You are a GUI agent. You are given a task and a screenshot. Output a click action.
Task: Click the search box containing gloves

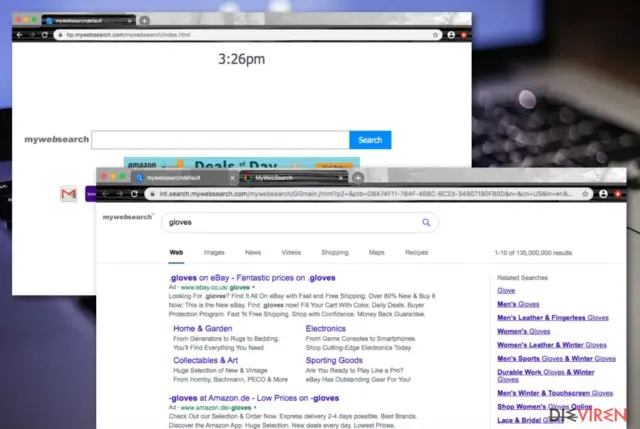(x=300, y=222)
